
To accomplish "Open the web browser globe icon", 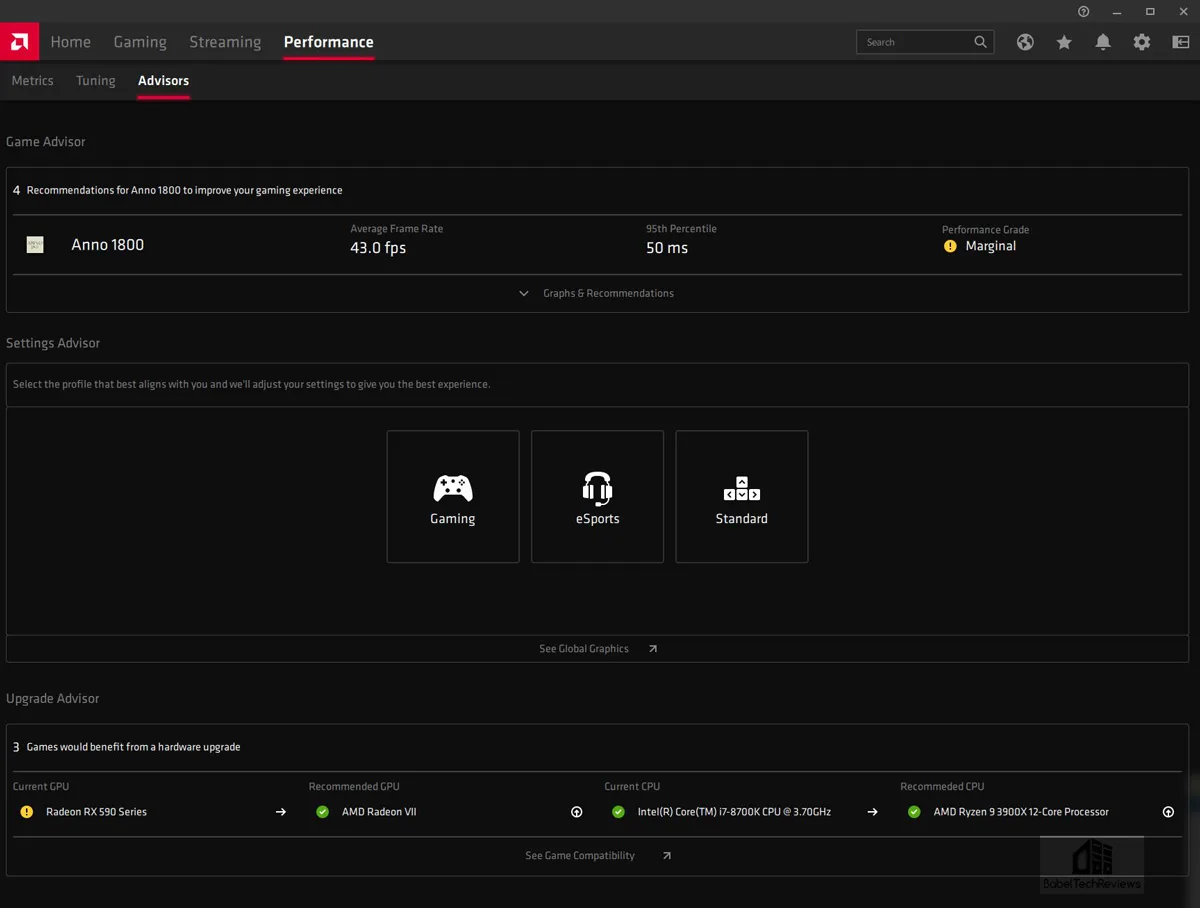I will (x=1025, y=42).
